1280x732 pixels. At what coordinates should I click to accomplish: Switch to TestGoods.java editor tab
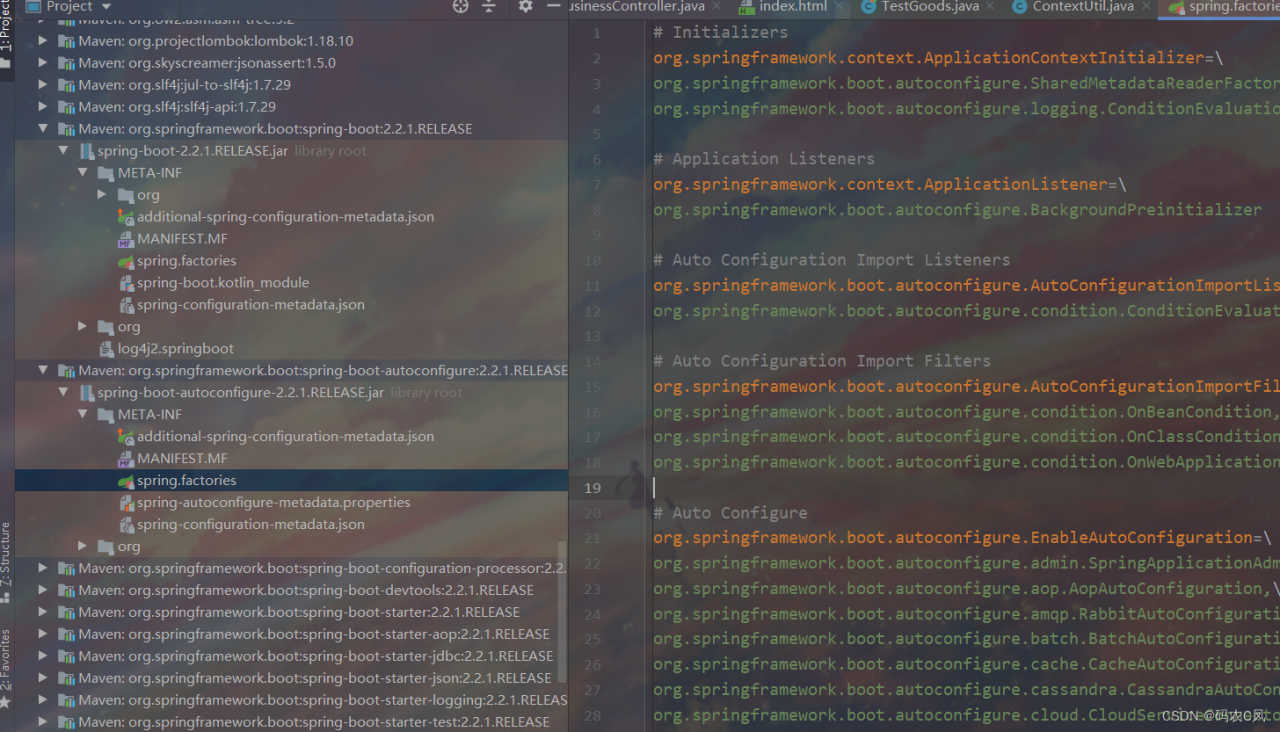(930, 7)
